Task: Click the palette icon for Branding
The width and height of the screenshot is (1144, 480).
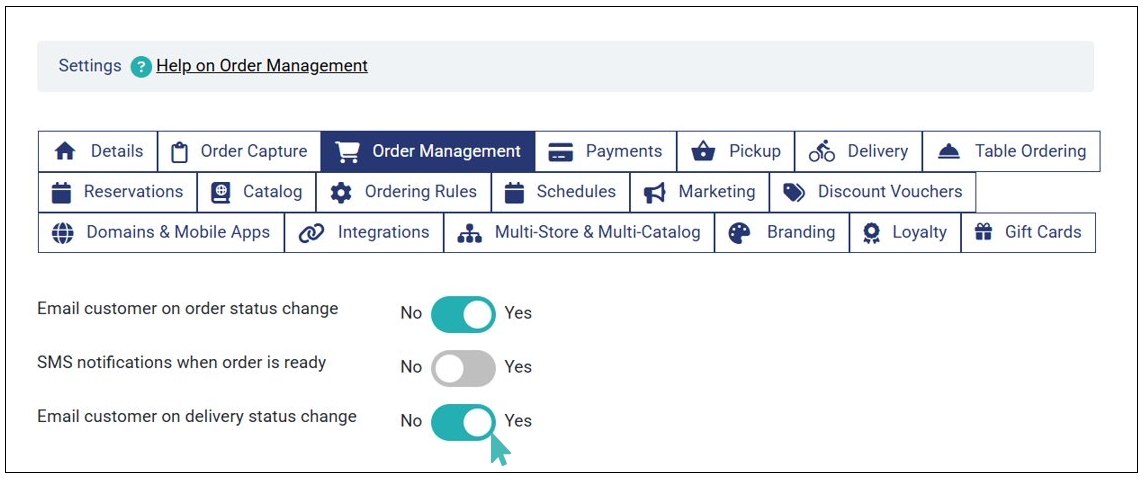Action: 739,232
